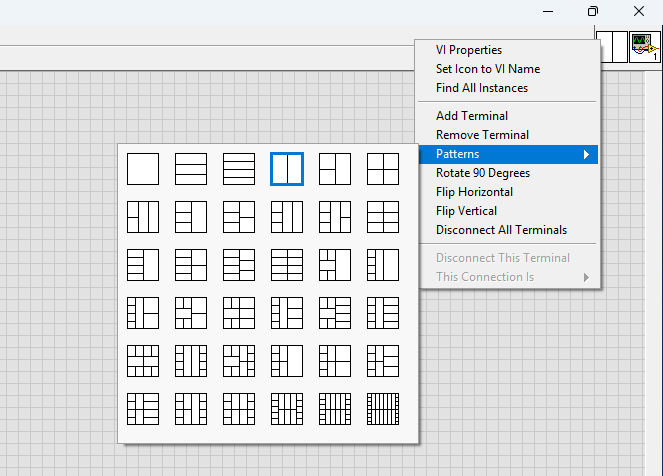Pick four-left, tall-middle, three-right pattern

click(287, 313)
